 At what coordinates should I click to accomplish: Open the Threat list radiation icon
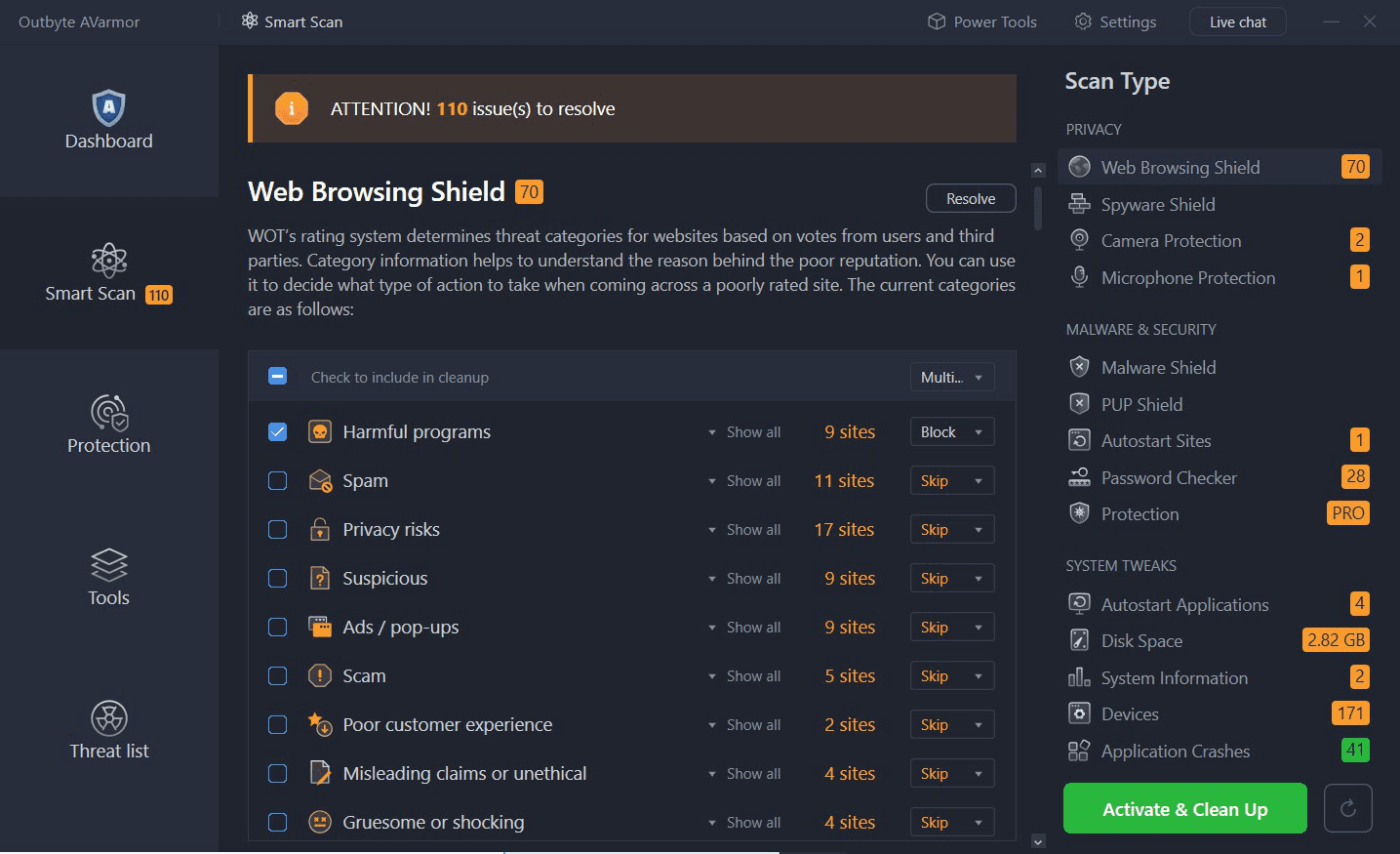coord(108,718)
